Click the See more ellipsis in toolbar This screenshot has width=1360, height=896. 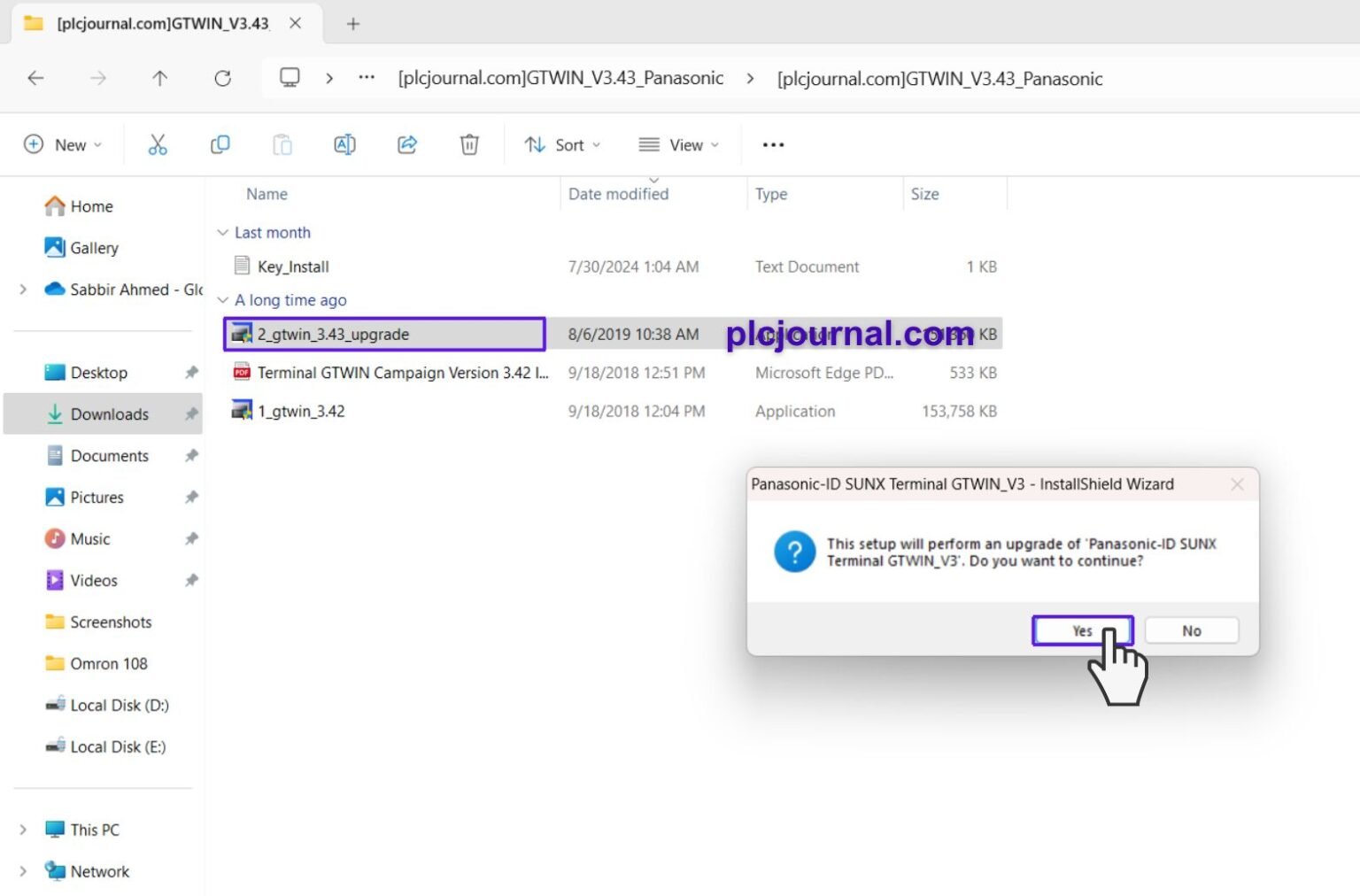pos(773,144)
